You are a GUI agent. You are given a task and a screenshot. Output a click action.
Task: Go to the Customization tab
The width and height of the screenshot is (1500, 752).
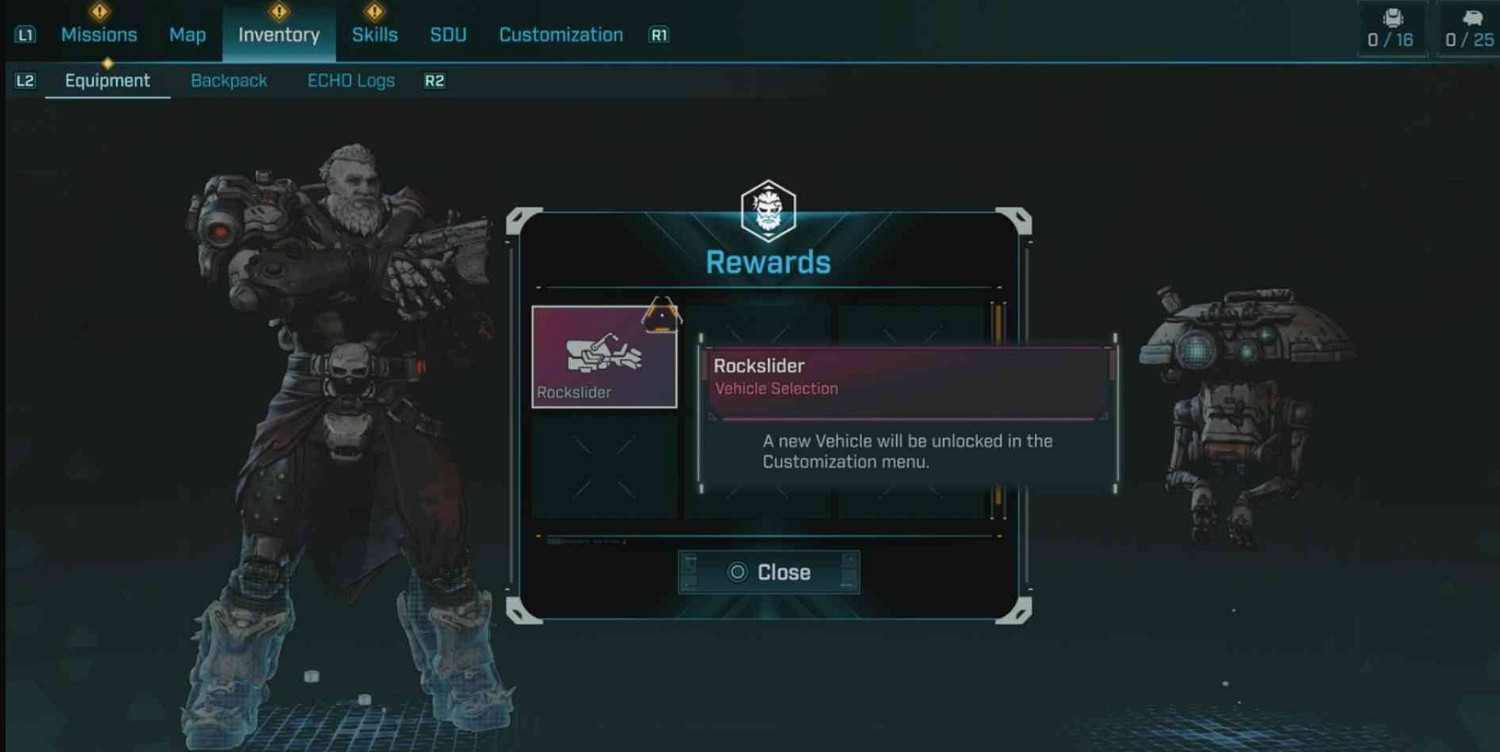click(561, 35)
